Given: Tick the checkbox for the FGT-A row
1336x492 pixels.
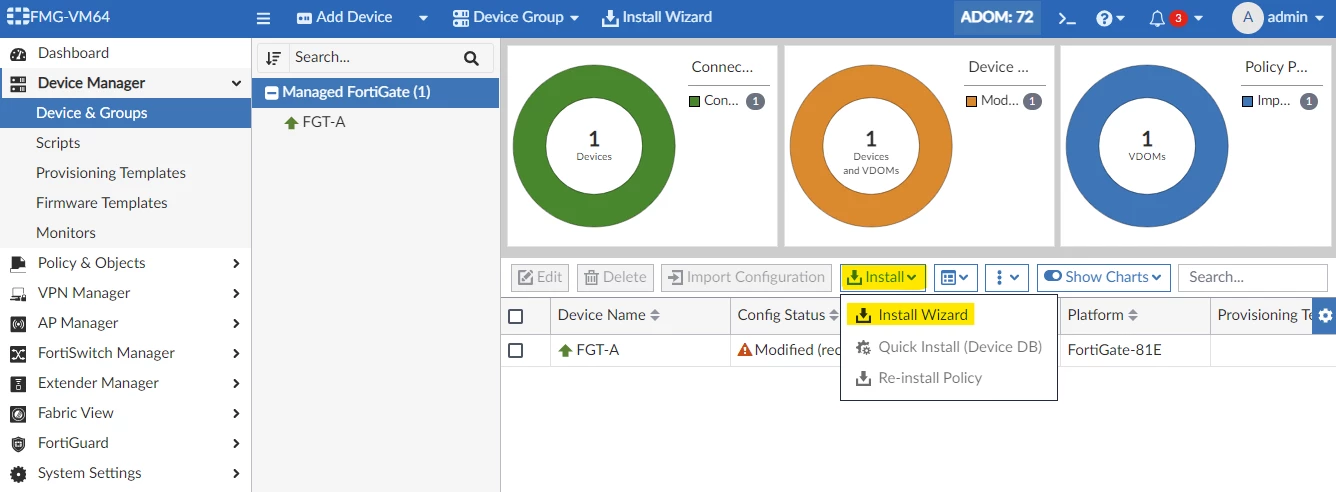Looking at the screenshot, I should [516, 350].
